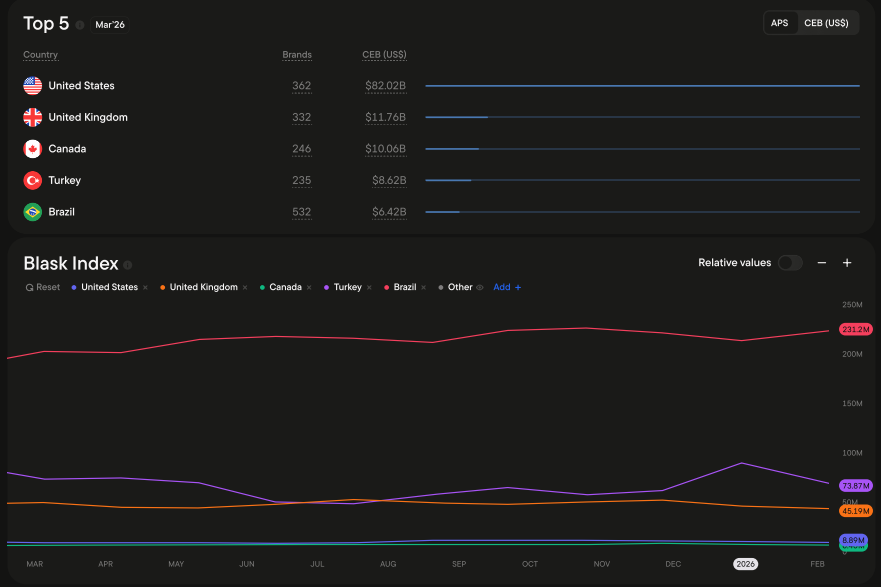Click the $6.42B CEB value

point(389,212)
